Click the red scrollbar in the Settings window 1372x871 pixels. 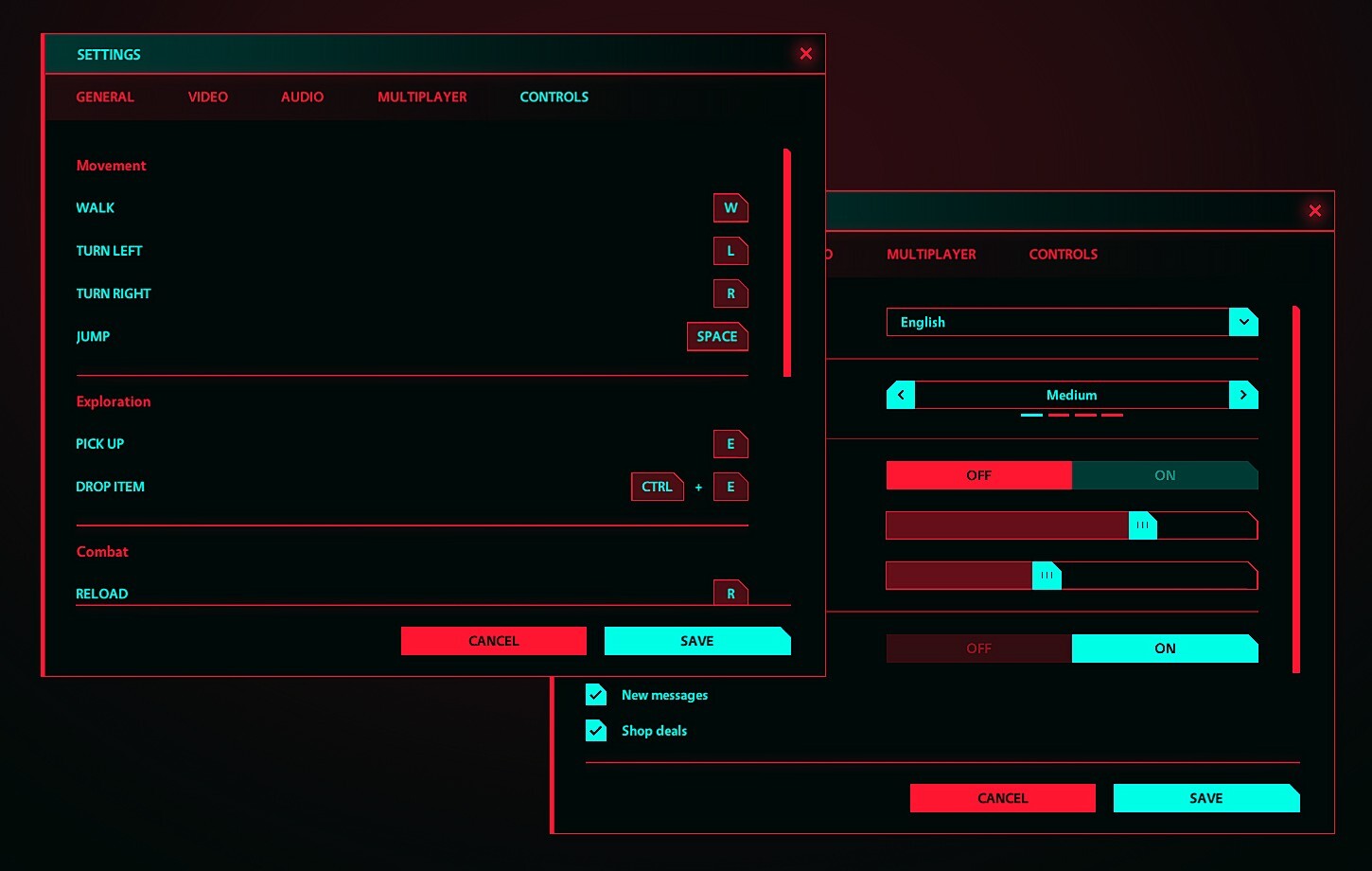tap(785, 260)
